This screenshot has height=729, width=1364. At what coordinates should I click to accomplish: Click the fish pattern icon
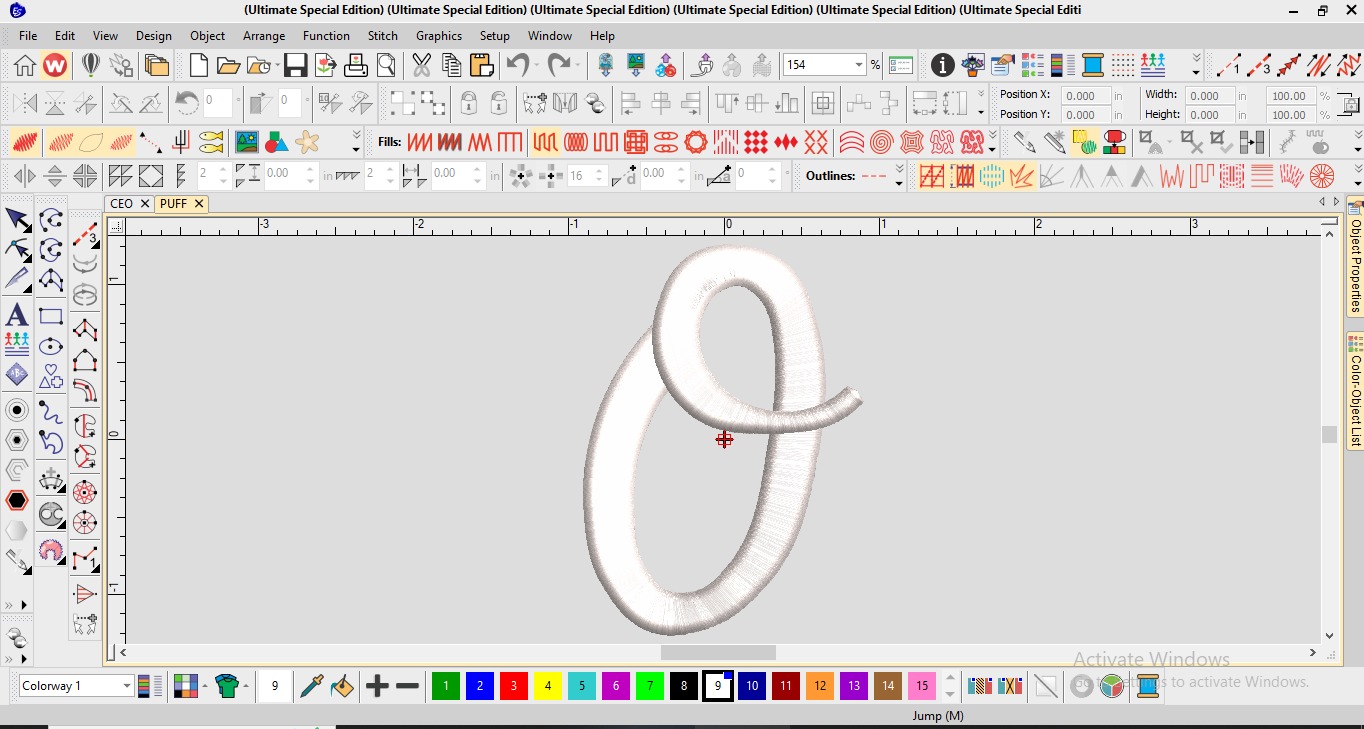(x=211, y=142)
